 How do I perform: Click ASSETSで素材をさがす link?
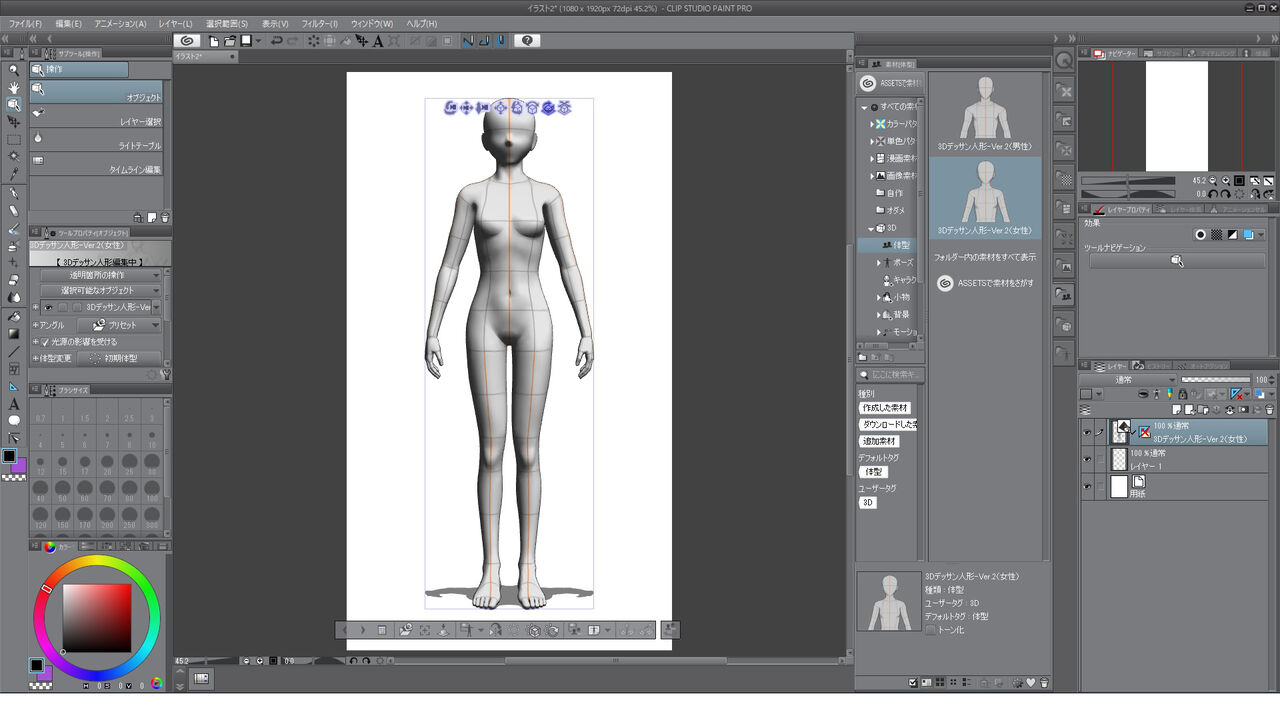coord(985,283)
